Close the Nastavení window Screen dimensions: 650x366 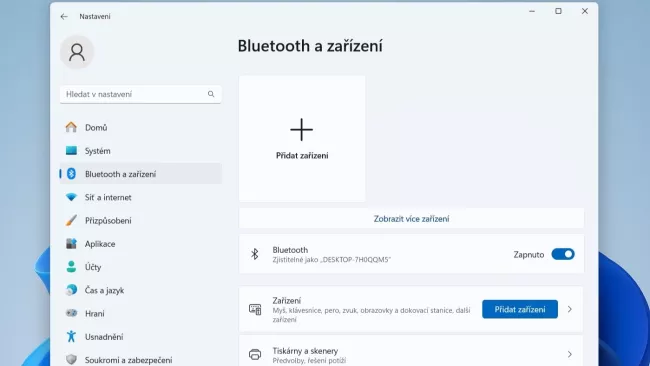[585, 11]
